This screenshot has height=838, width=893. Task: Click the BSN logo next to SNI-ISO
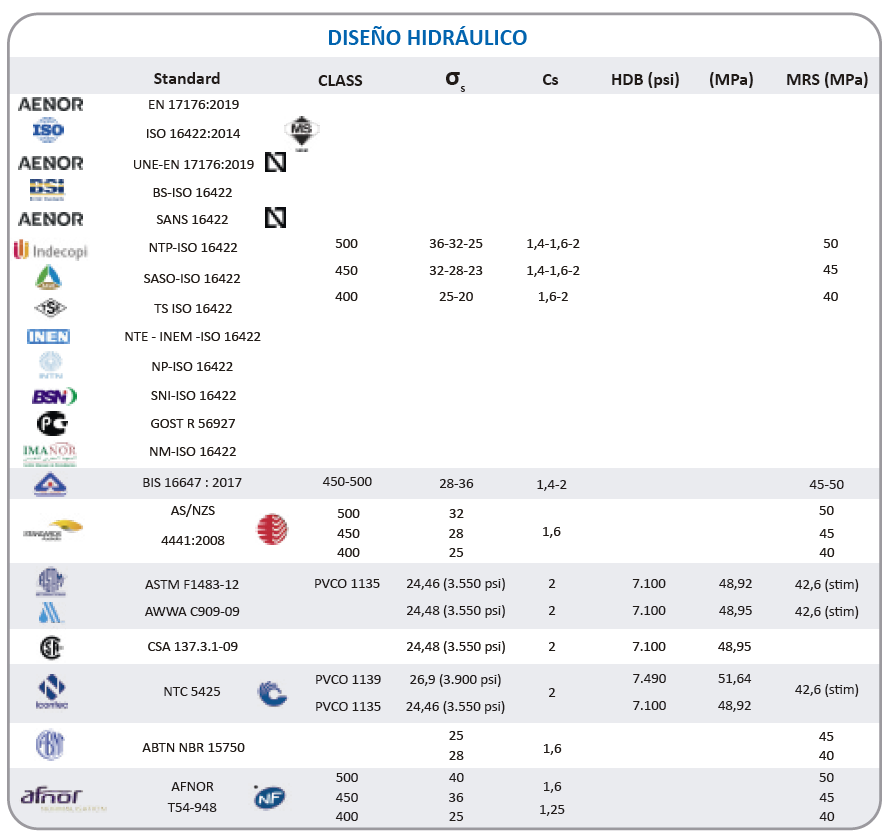click(x=55, y=396)
